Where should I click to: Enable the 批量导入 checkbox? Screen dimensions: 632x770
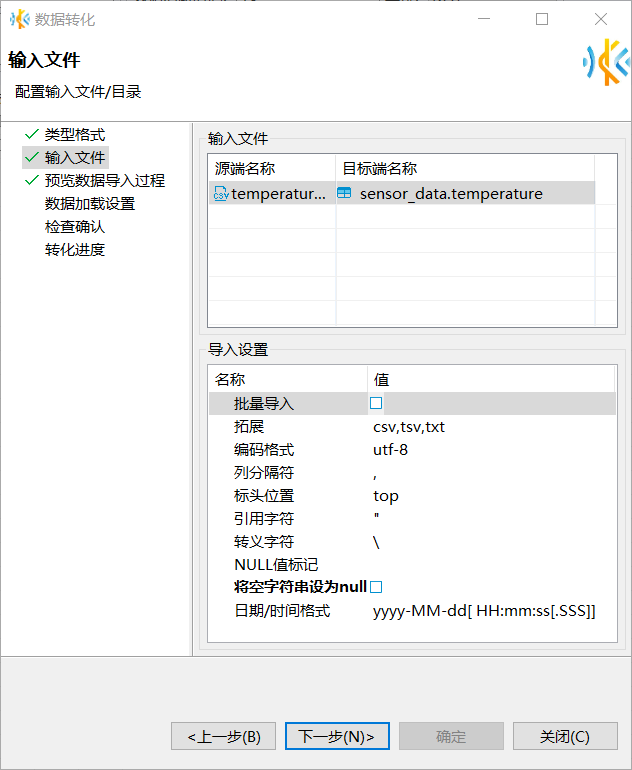coord(376,403)
